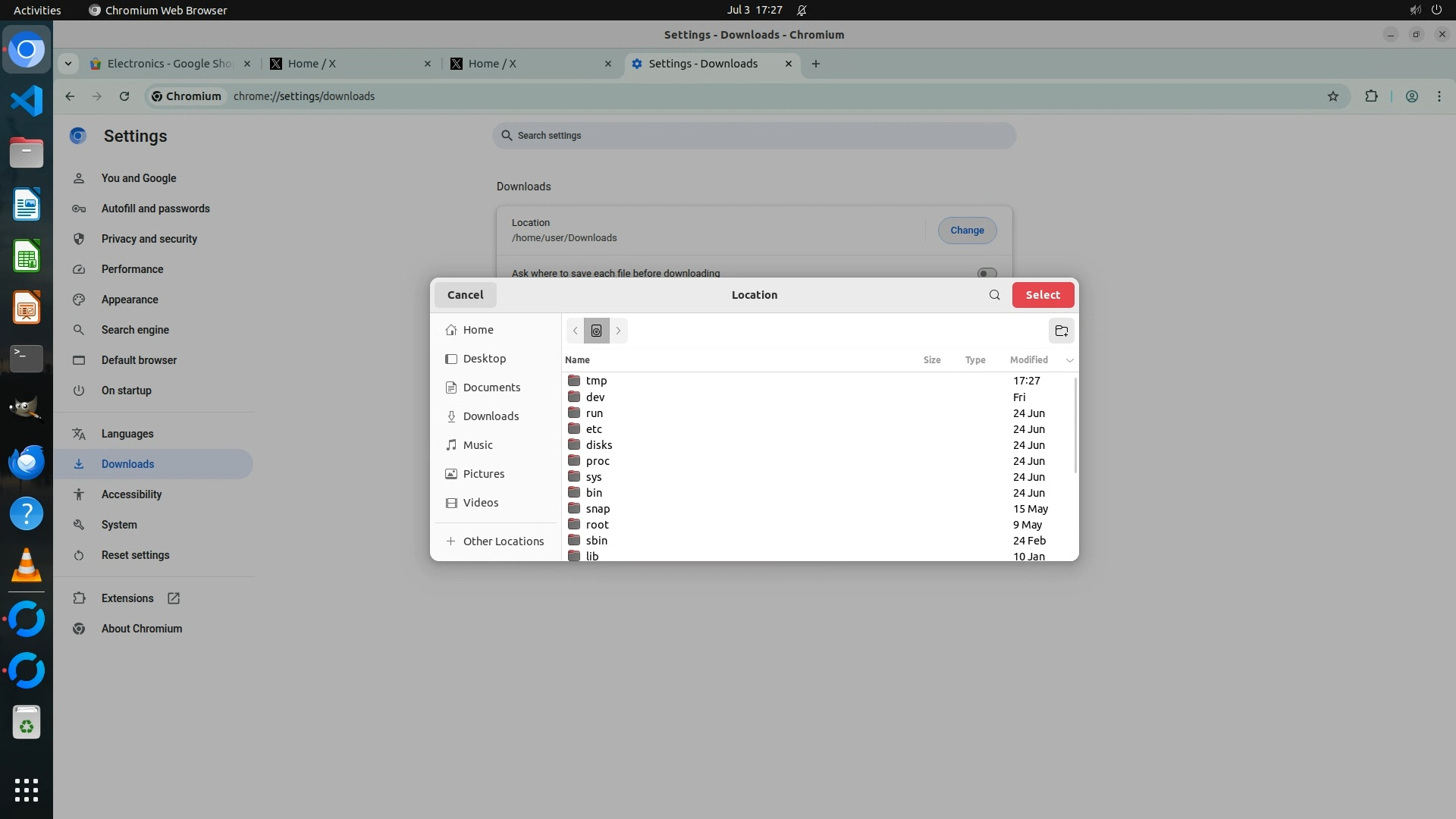Go forward in the folder path
This screenshot has height=819, width=1456.
click(x=618, y=331)
